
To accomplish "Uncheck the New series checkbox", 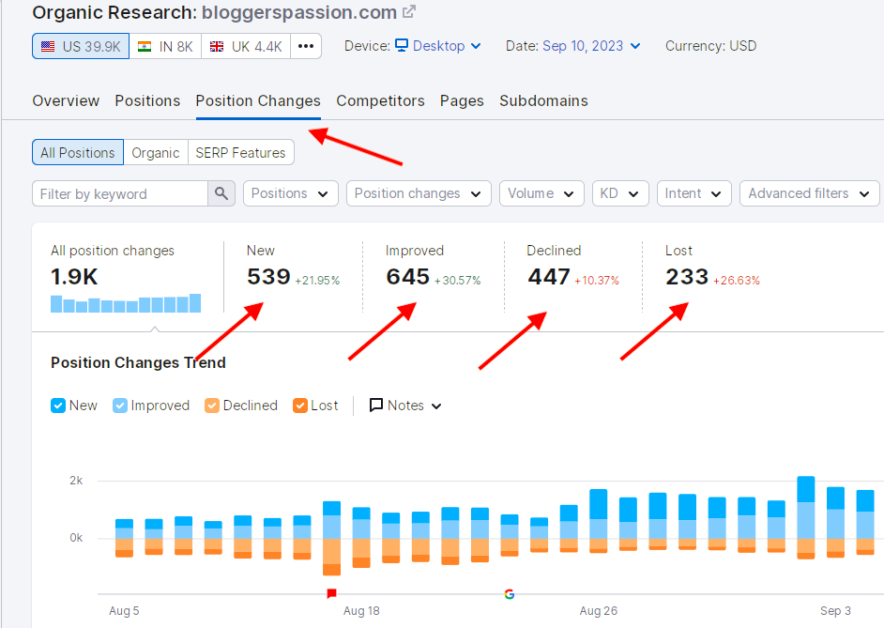I will [58, 405].
